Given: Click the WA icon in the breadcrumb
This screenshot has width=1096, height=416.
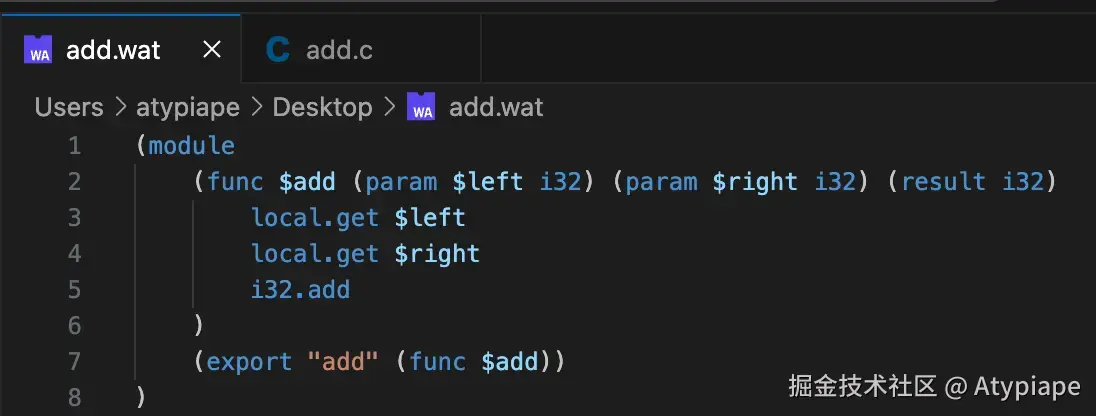Looking at the screenshot, I should pyautogui.click(x=421, y=107).
